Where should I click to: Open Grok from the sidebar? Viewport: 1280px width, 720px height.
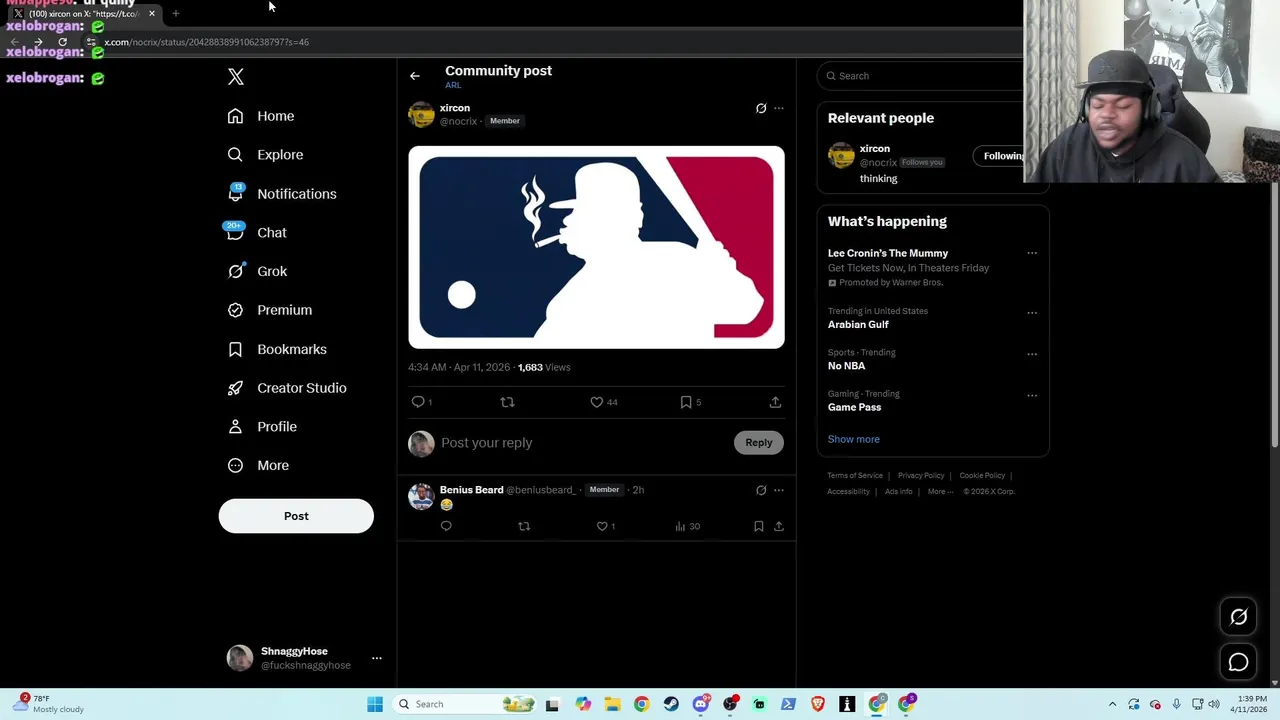point(257,271)
